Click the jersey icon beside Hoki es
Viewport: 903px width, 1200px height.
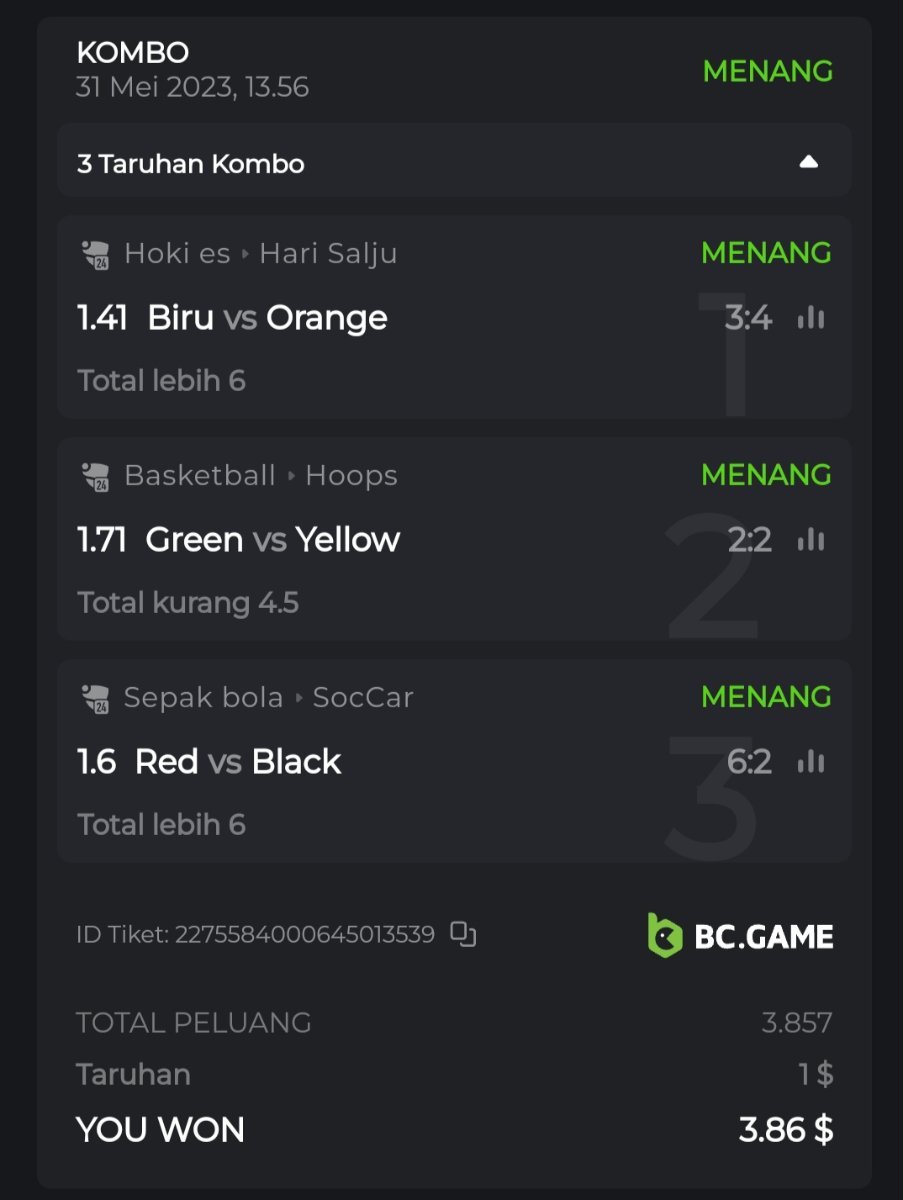pyautogui.click(x=95, y=254)
